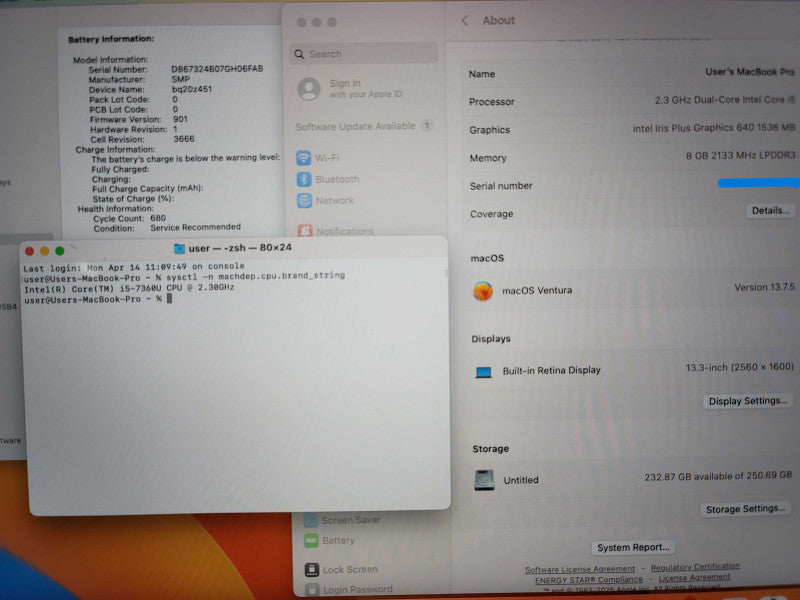
Task: Select the Bluetooth sidebar label
Action: [x=337, y=179]
